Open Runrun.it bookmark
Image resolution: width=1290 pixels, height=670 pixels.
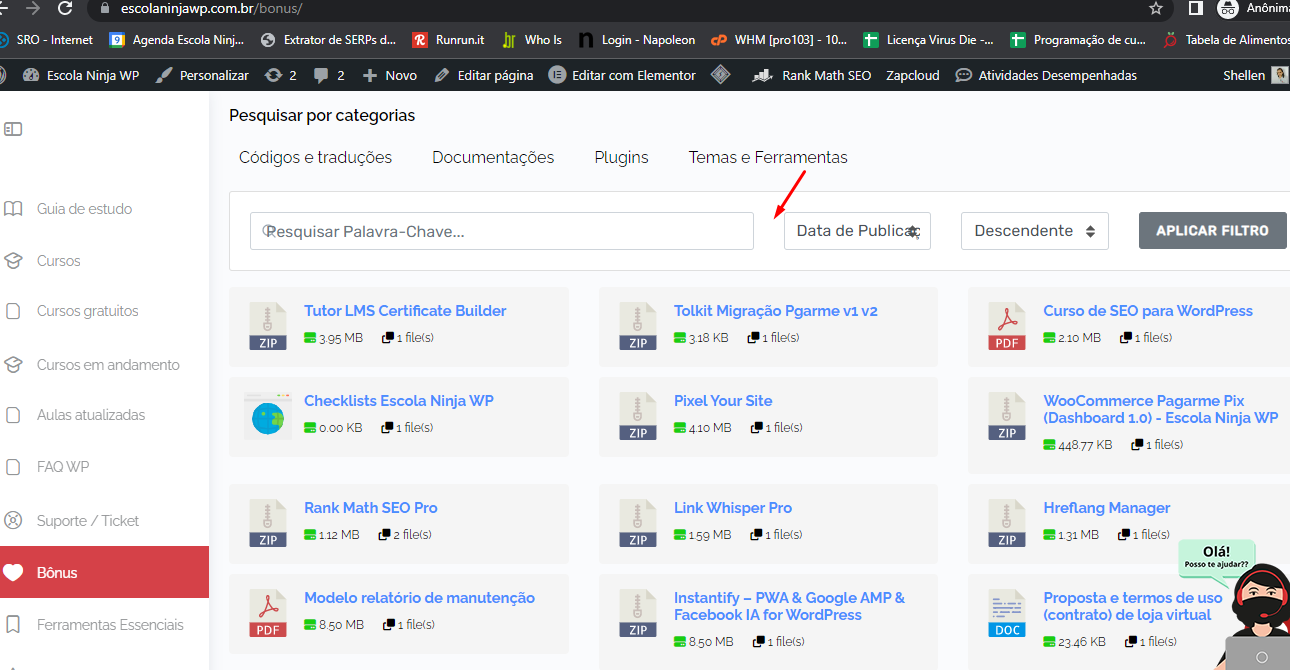click(449, 40)
